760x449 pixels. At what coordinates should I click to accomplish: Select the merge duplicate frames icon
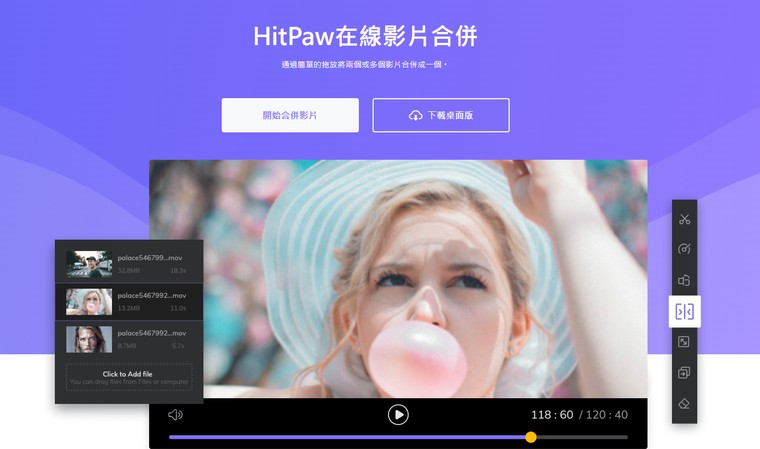point(684,372)
